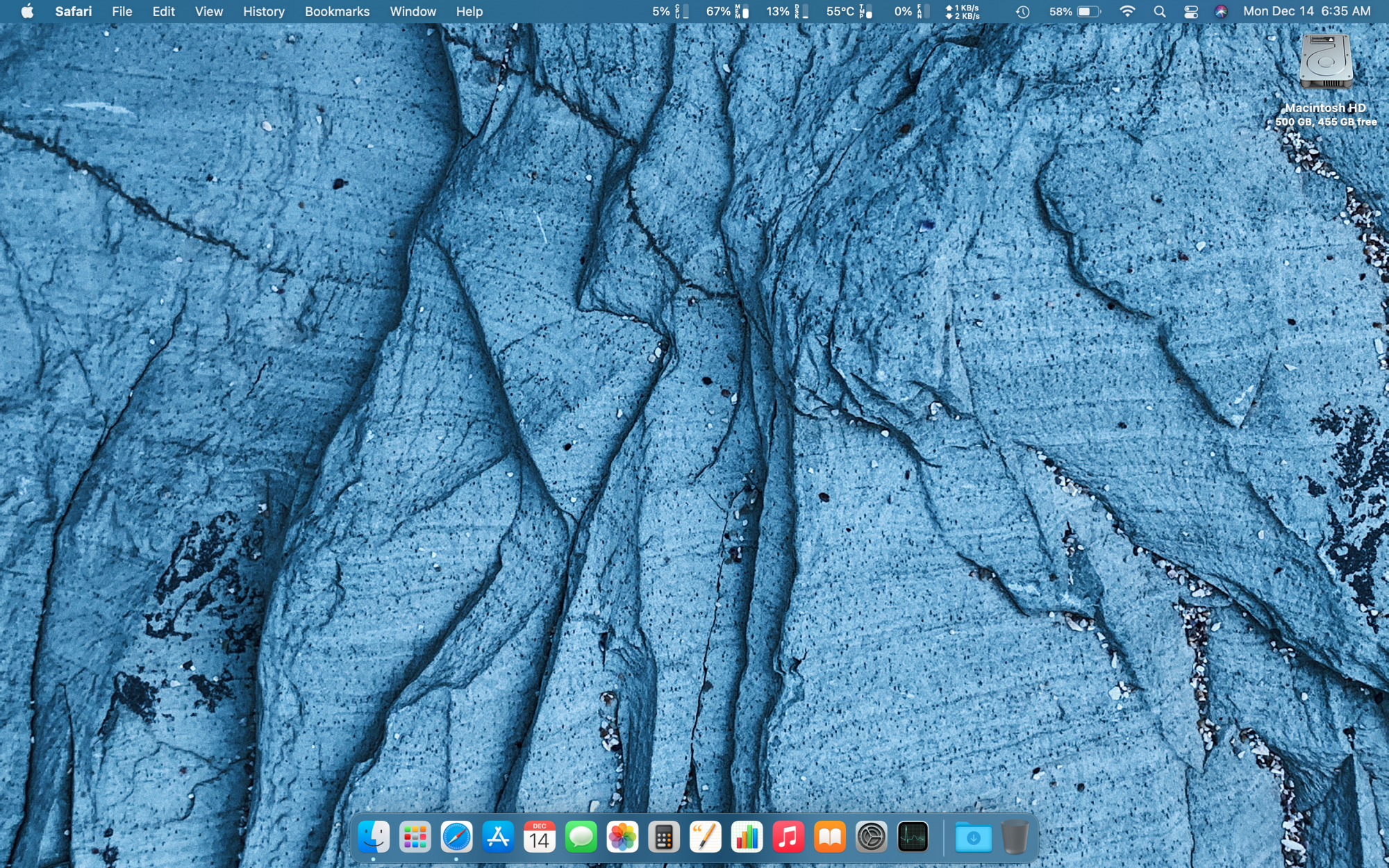The height and width of the screenshot is (868, 1389).
Task: Open Control Center in menu bar
Action: coord(1191,12)
